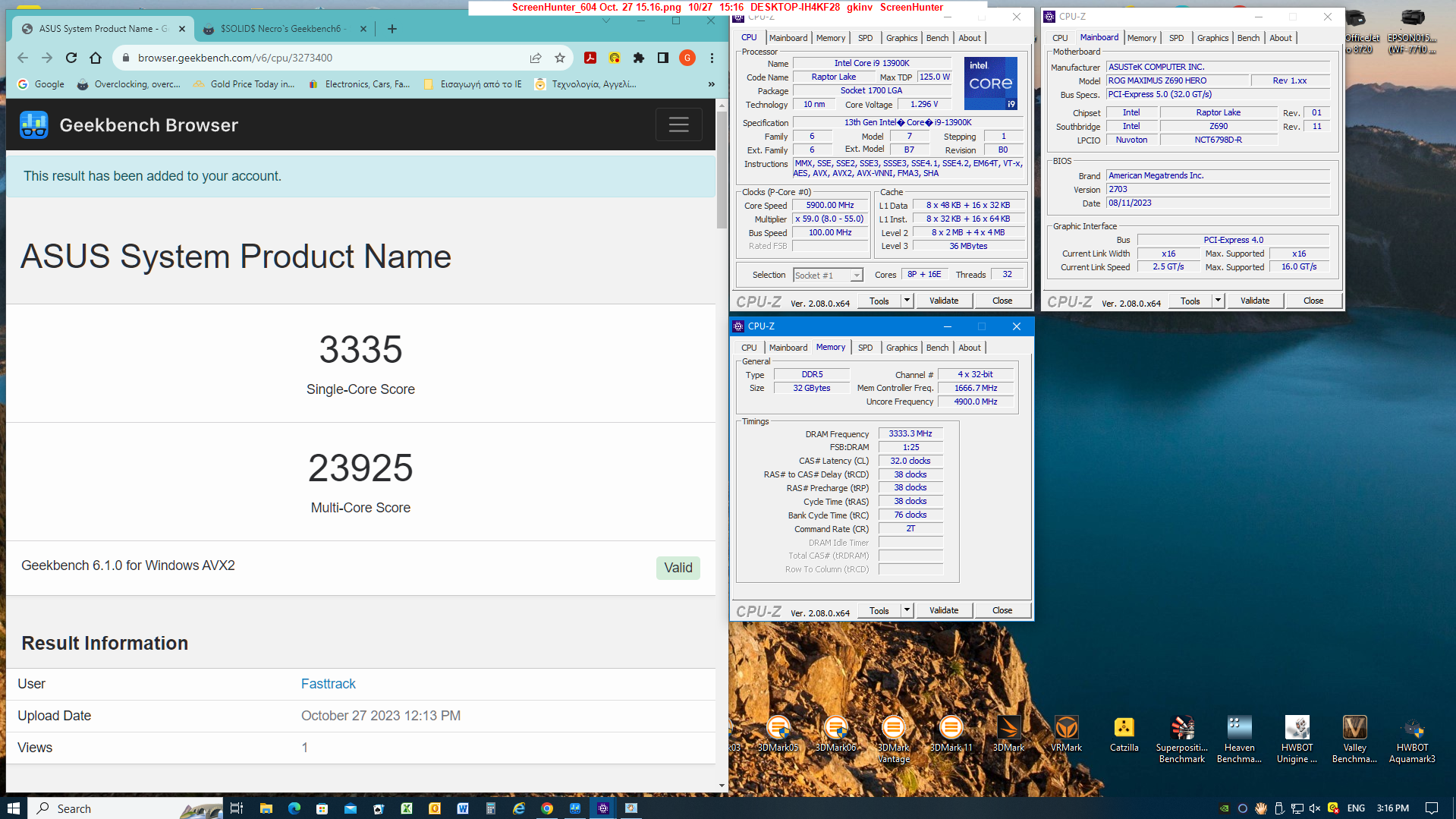This screenshot has height=819, width=1456.
Task: Open Catzilla desktop shortcut
Action: click(1124, 735)
